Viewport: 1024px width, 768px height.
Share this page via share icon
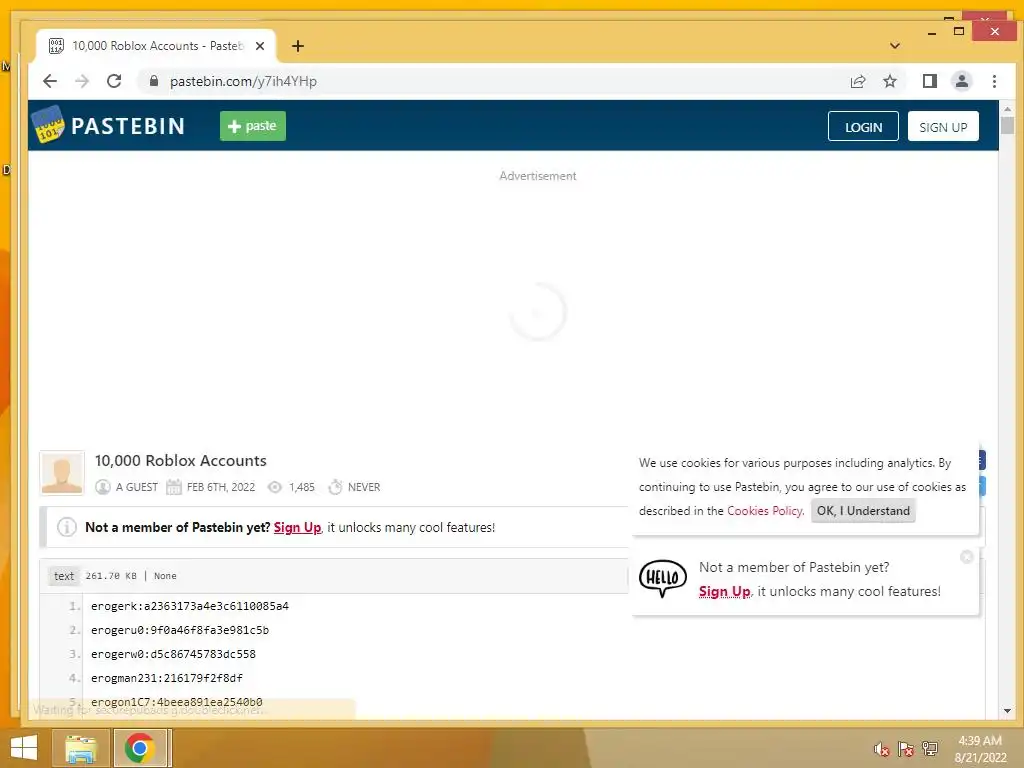[857, 81]
